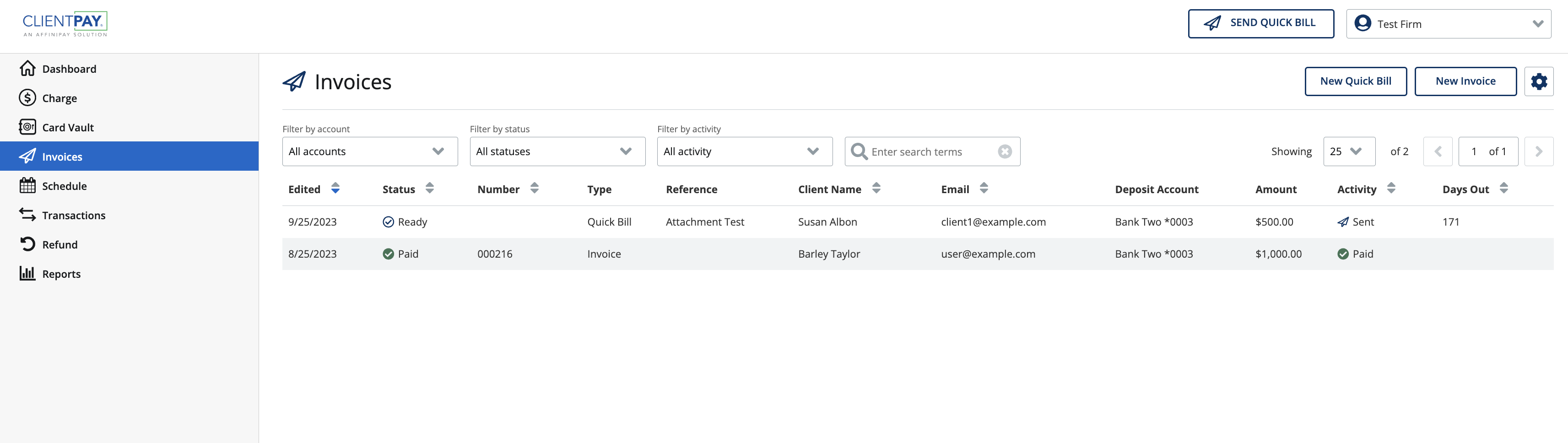This screenshot has width=1568, height=443.
Task: Click the 9/25/2023 edited date
Action: pyautogui.click(x=312, y=222)
